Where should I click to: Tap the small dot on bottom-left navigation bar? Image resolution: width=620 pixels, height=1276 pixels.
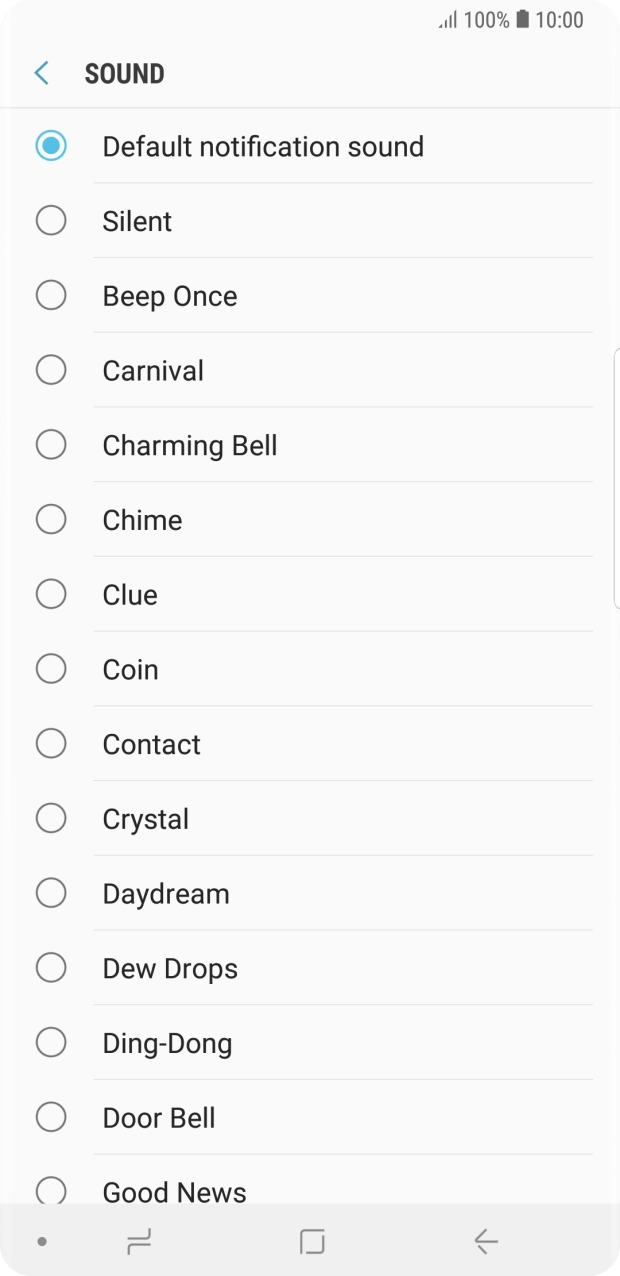coord(40,1240)
